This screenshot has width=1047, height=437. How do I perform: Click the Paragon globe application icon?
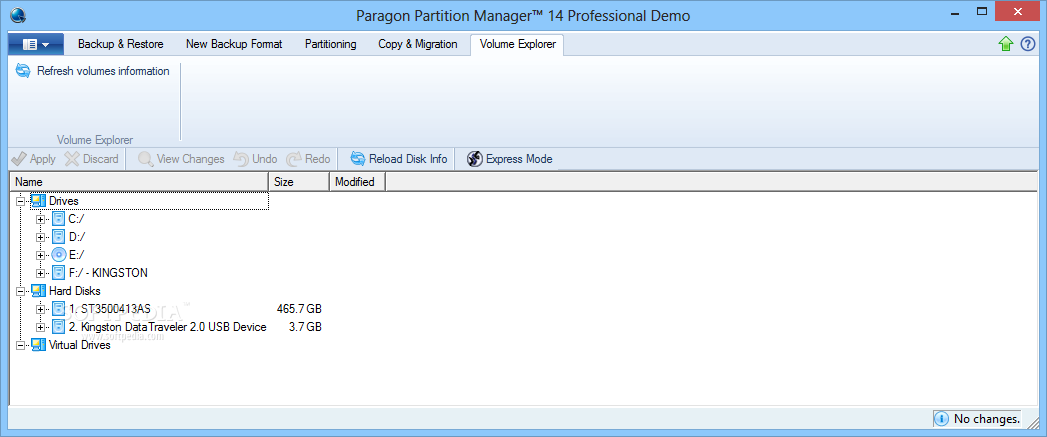click(x=19, y=15)
